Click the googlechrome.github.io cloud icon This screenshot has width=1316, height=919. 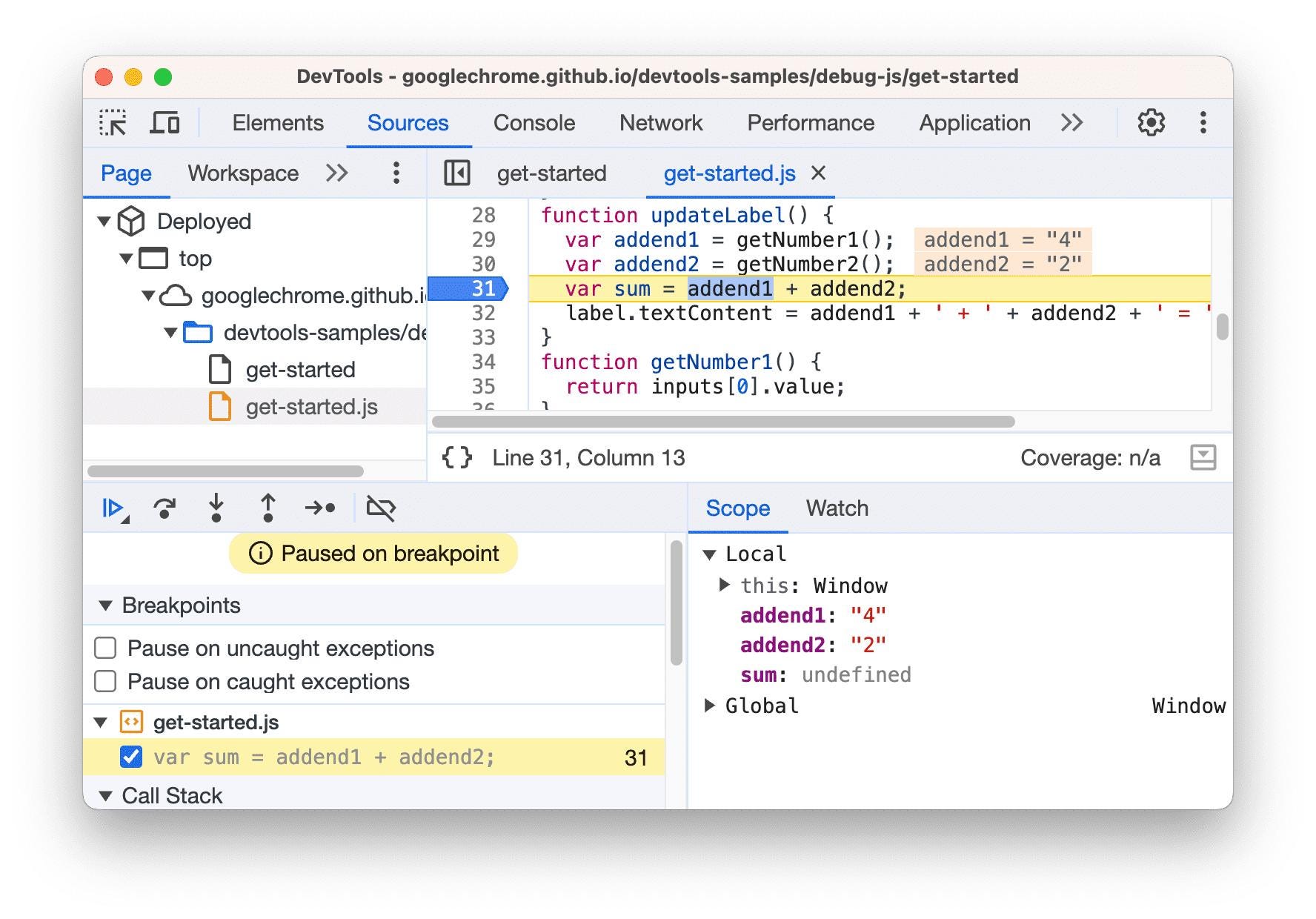[176, 296]
